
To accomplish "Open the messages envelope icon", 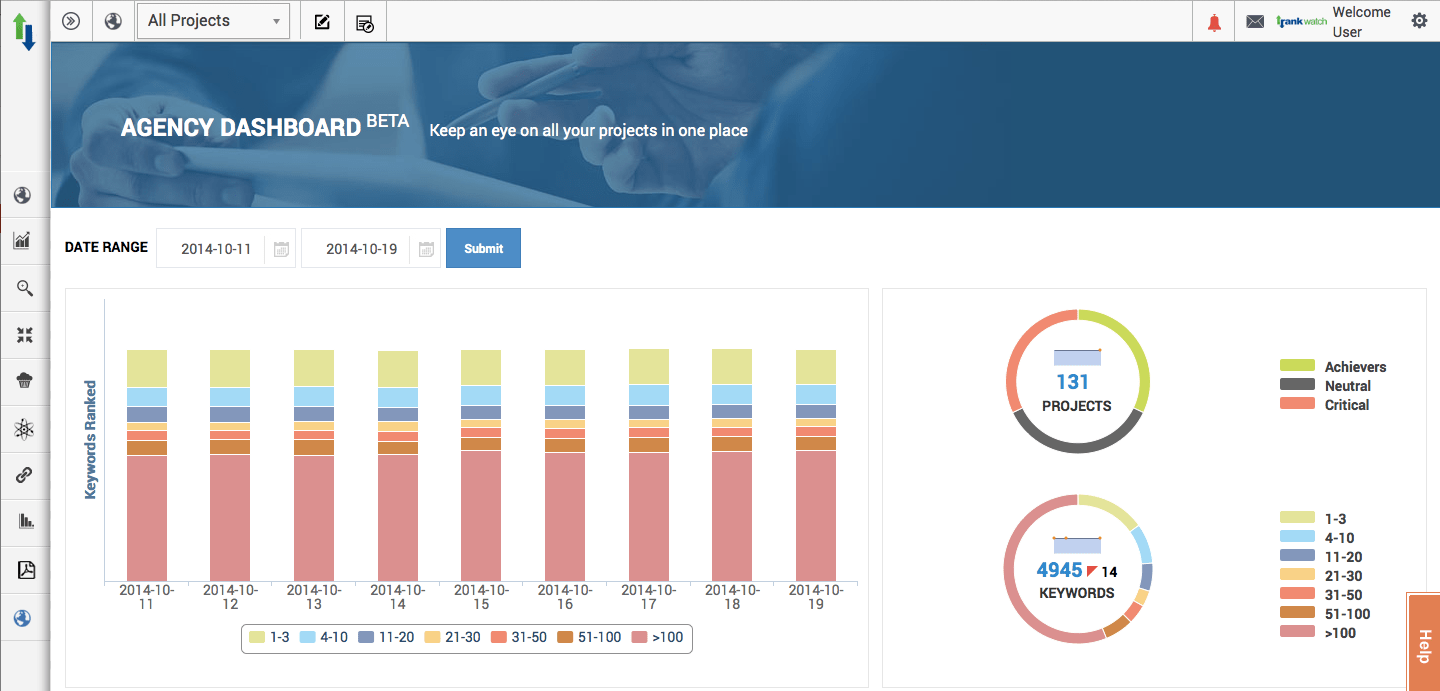I will [x=1255, y=20].
